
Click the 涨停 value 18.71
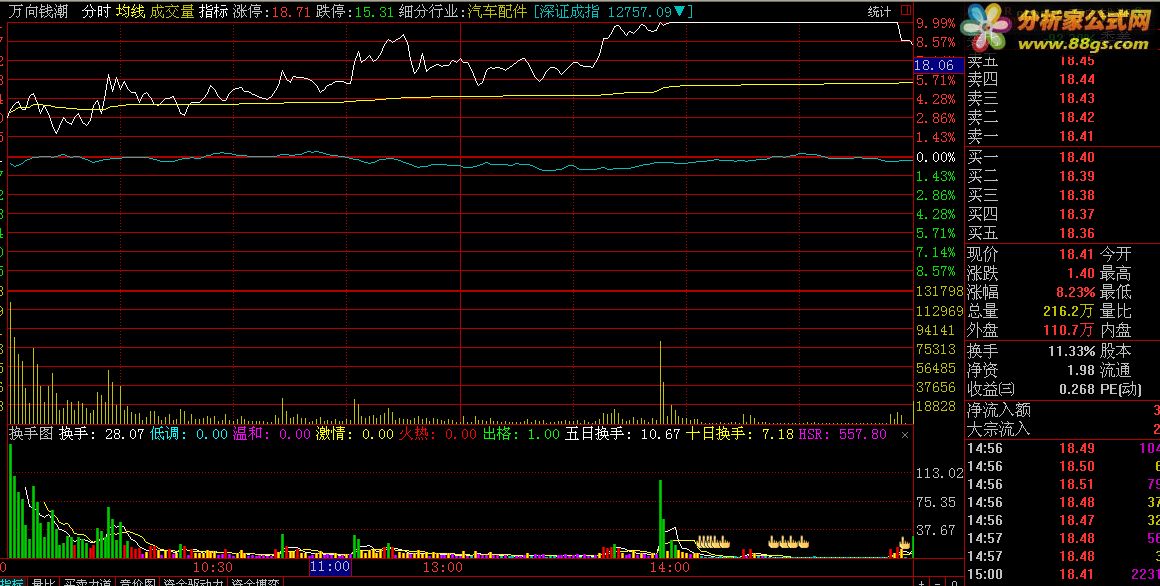(x=291, y=12)
